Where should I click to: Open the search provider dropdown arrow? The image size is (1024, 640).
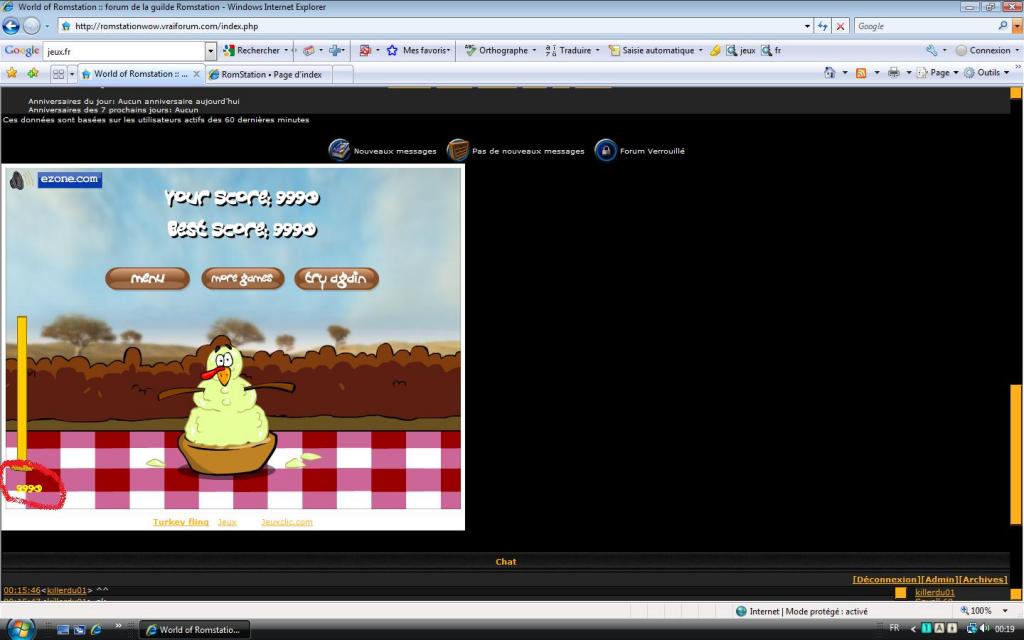1017,26
